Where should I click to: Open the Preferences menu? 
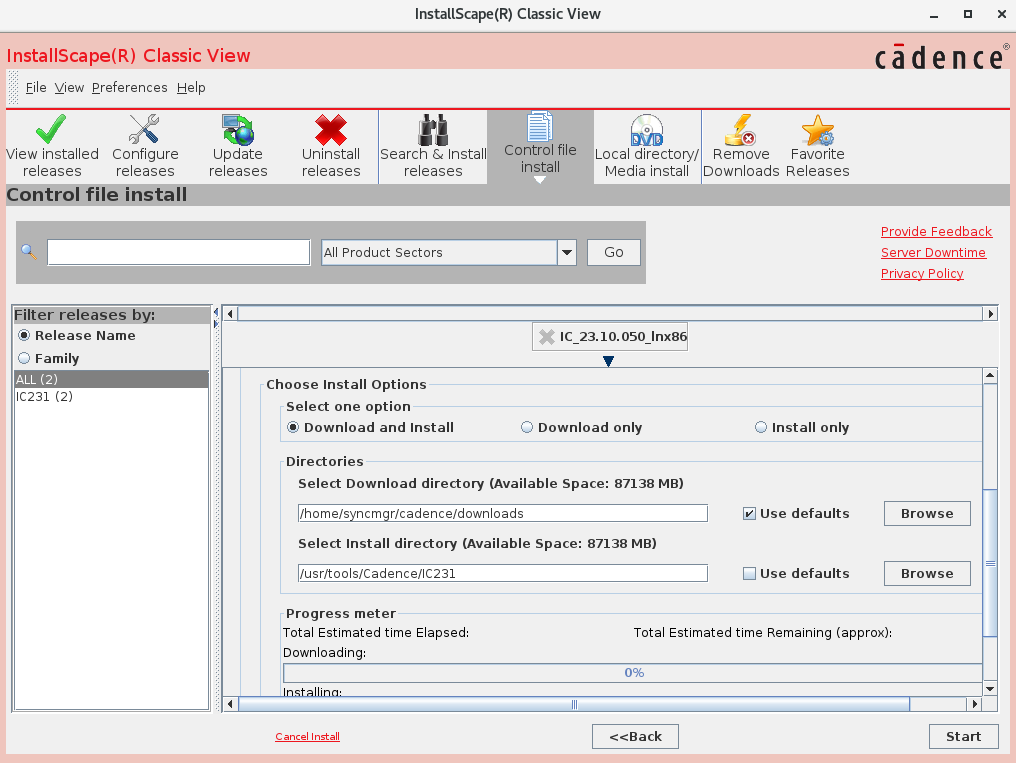(129, 87)
